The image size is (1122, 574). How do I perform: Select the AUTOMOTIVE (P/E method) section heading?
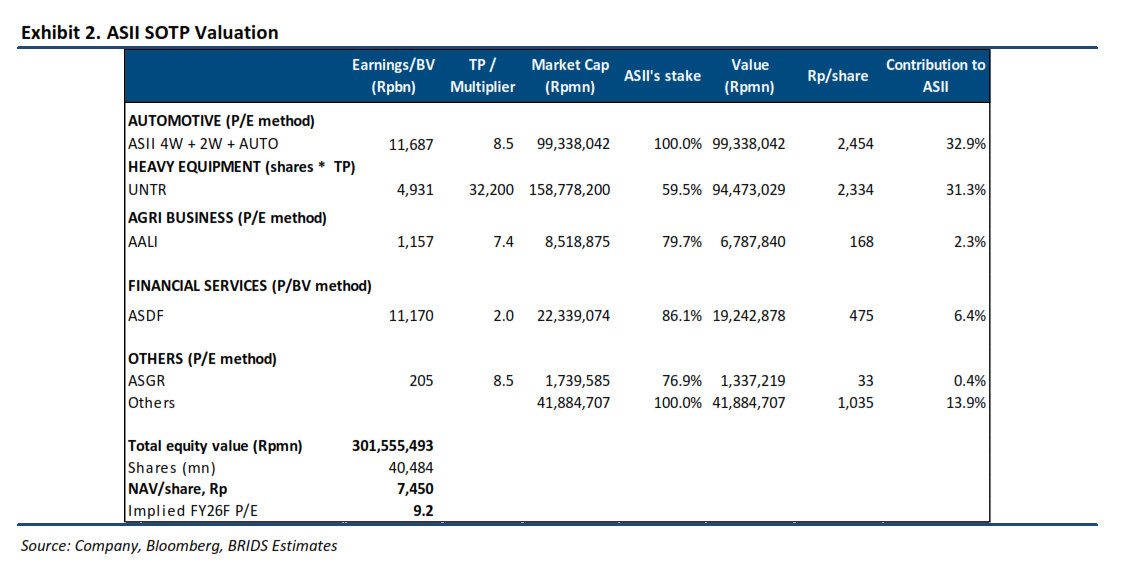(x=221, y=121)
